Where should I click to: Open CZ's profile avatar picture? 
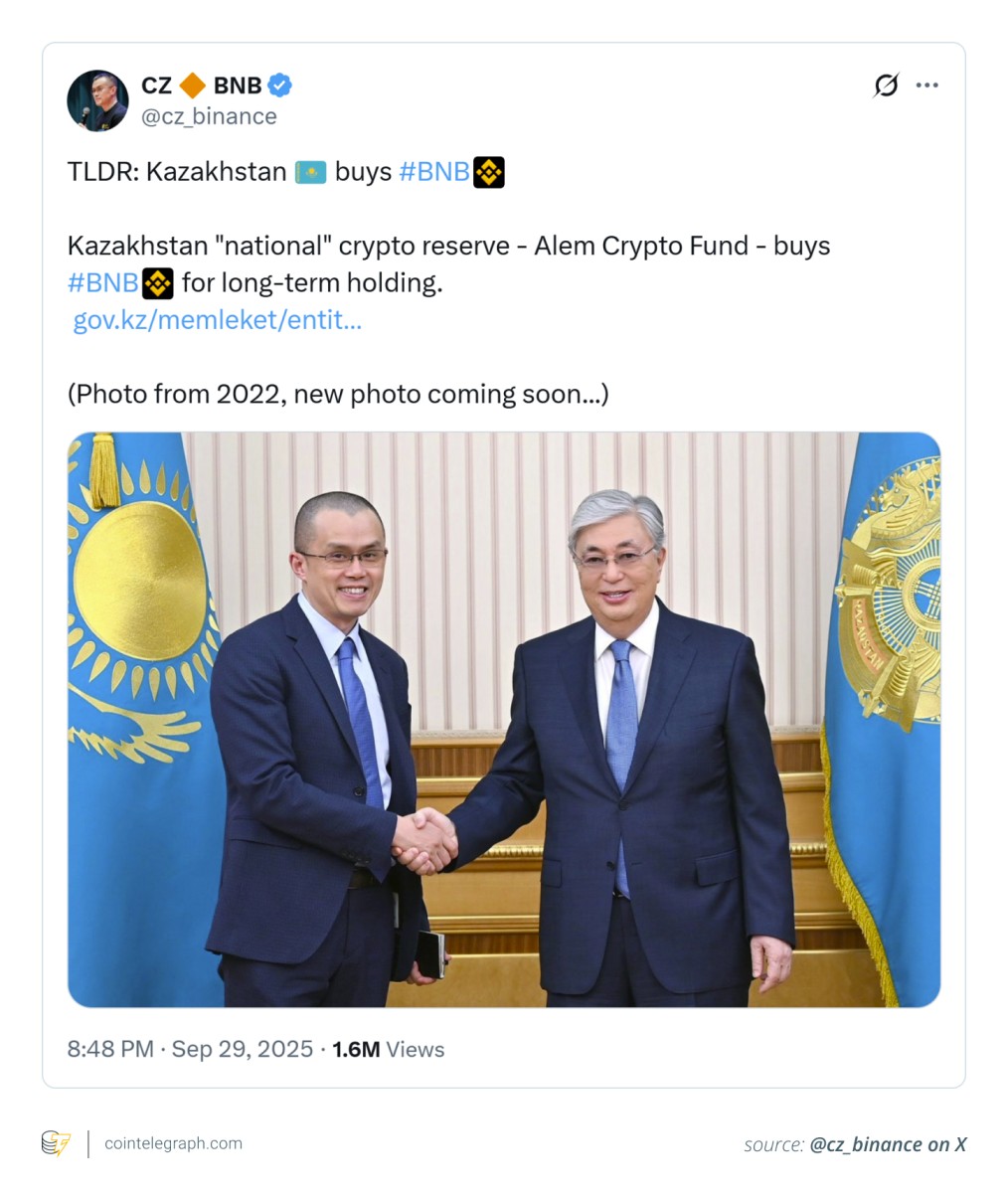point(97,100)
